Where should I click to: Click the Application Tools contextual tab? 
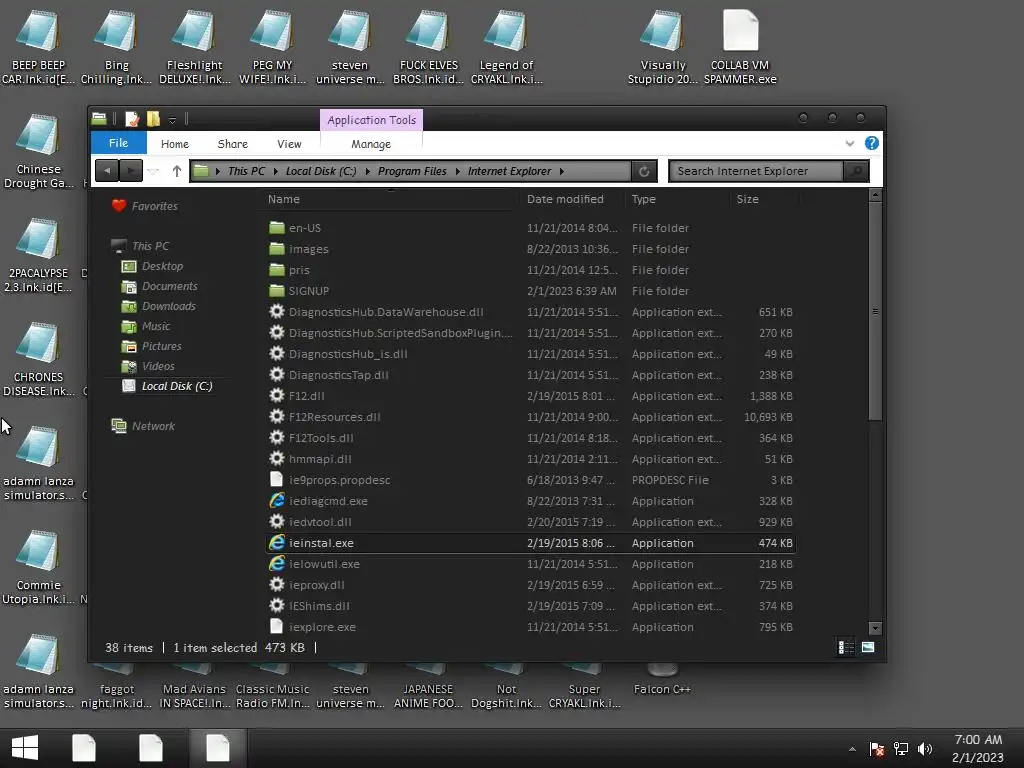tap(372, 120)
